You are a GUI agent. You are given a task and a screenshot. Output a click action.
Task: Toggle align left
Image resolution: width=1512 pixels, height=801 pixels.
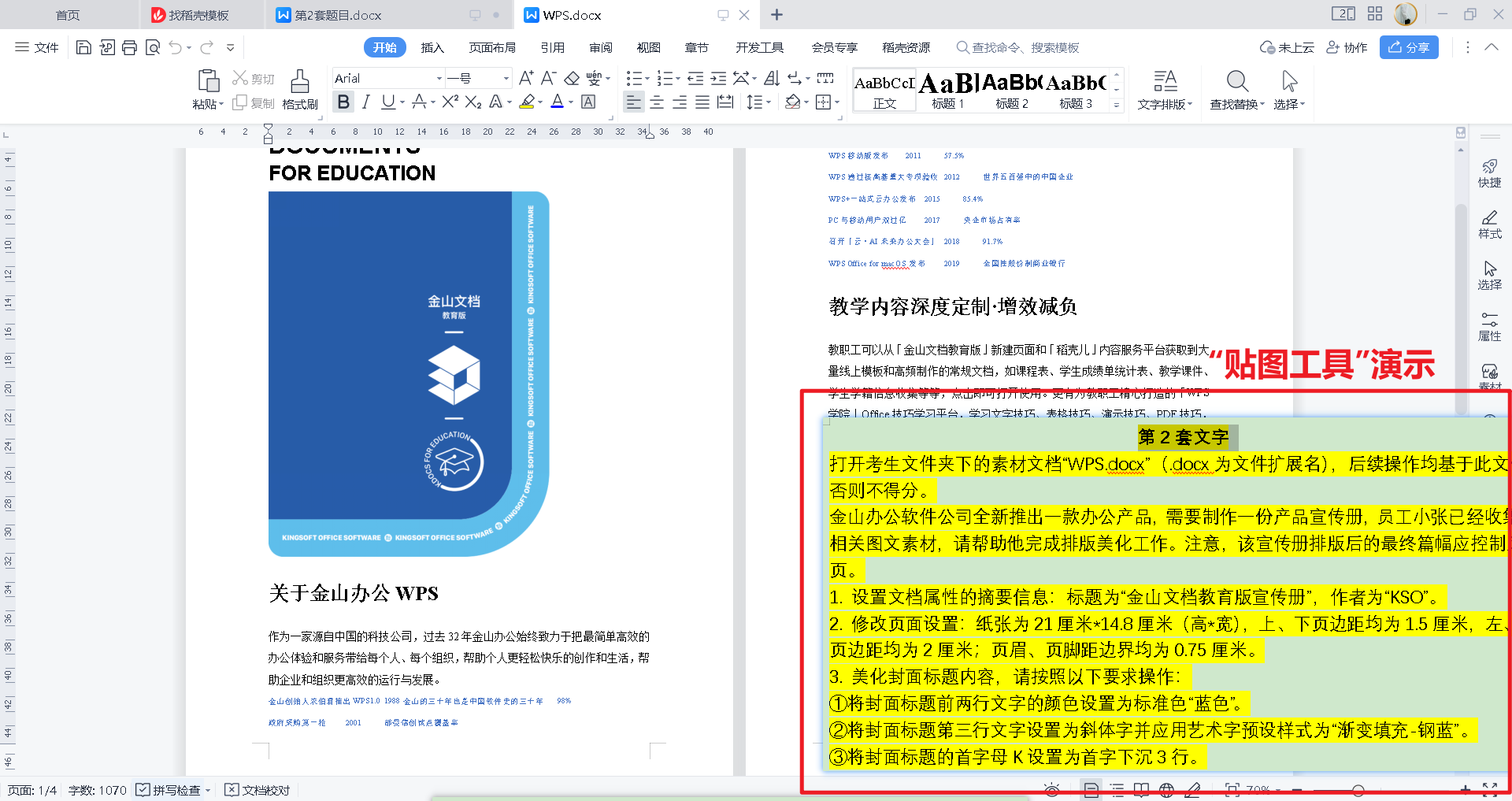[x=633, y=102]
